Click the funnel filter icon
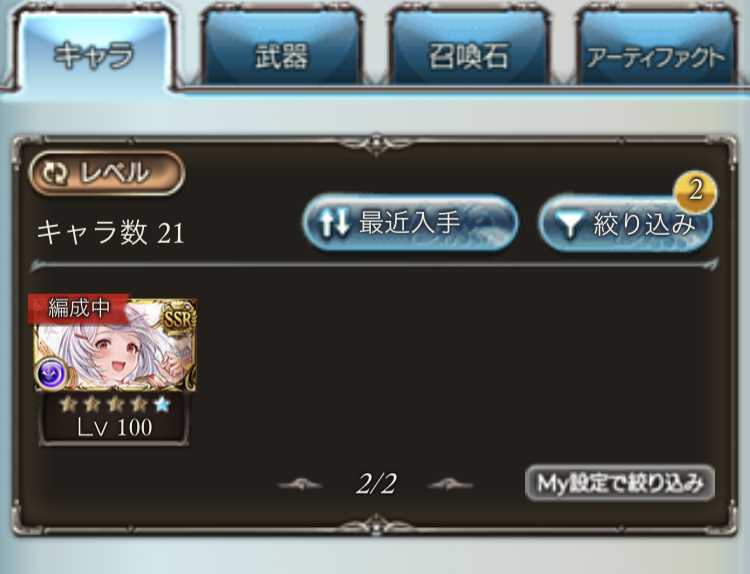750x574 pixels. click(570, 225)
